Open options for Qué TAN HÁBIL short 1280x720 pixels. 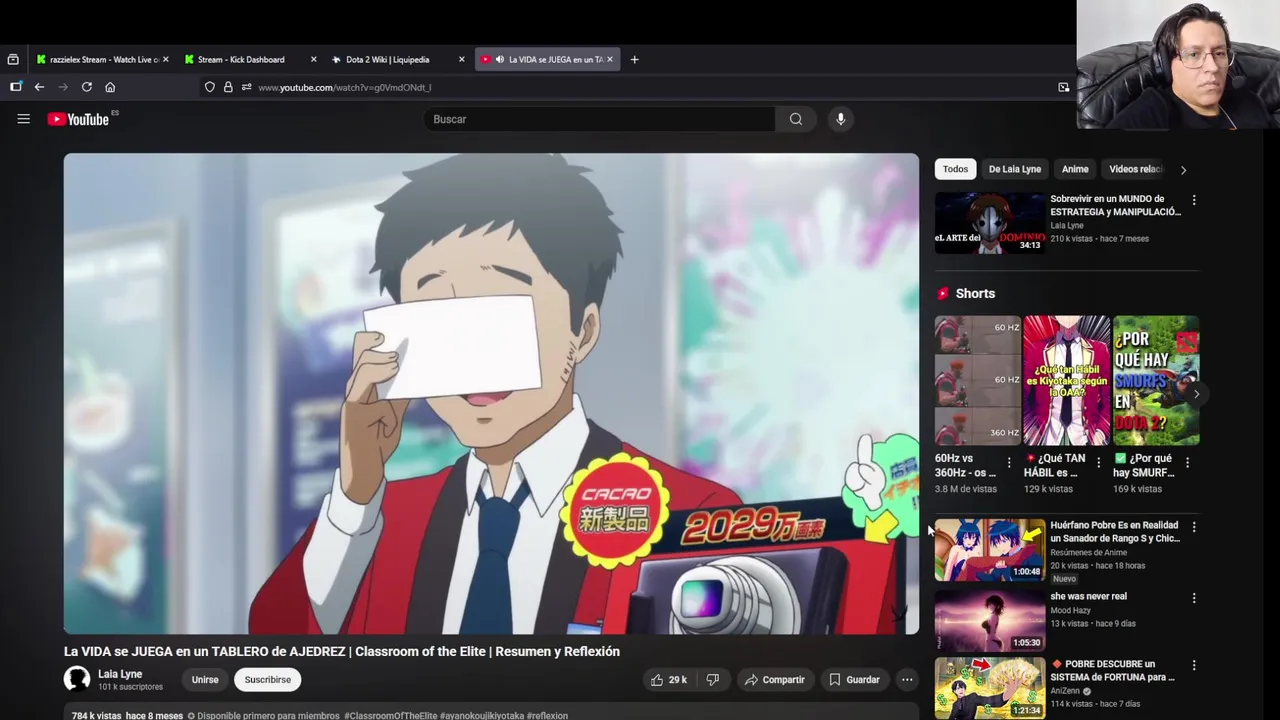point(1098,462)
